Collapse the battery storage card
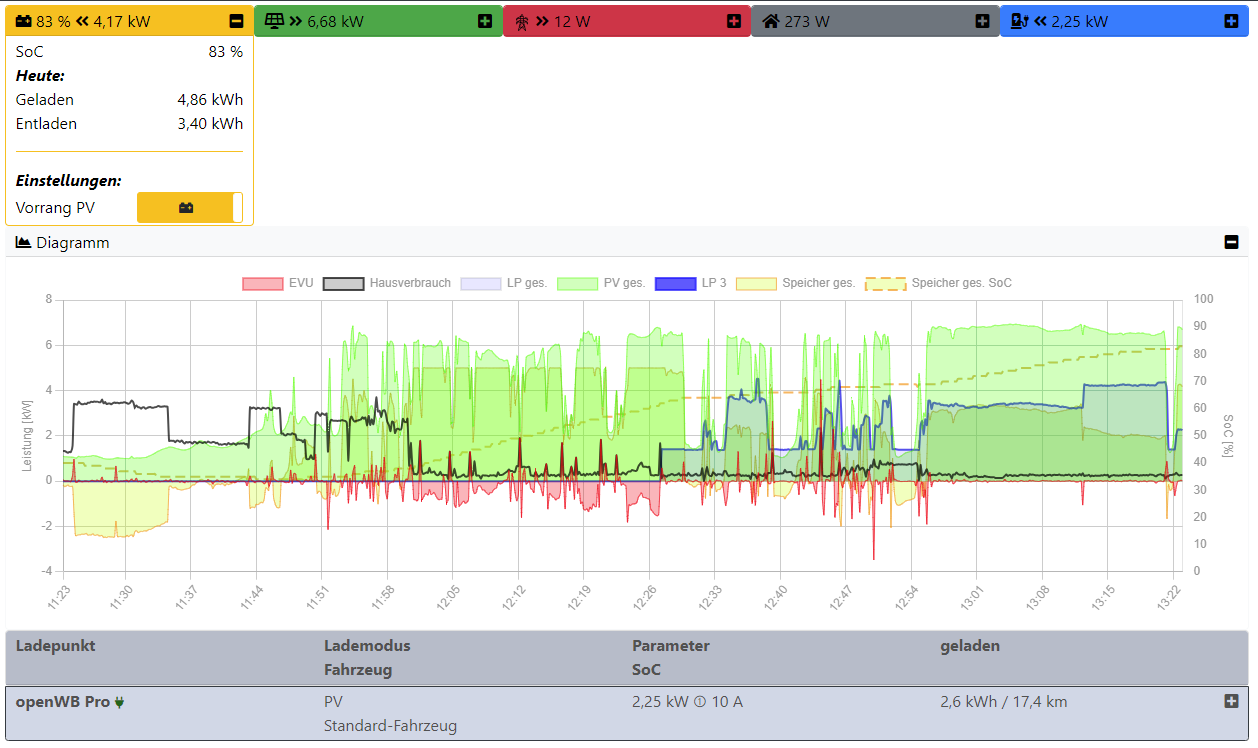Image resolution: width=1258 pixels, height=748 pixels. coord(236,21)
